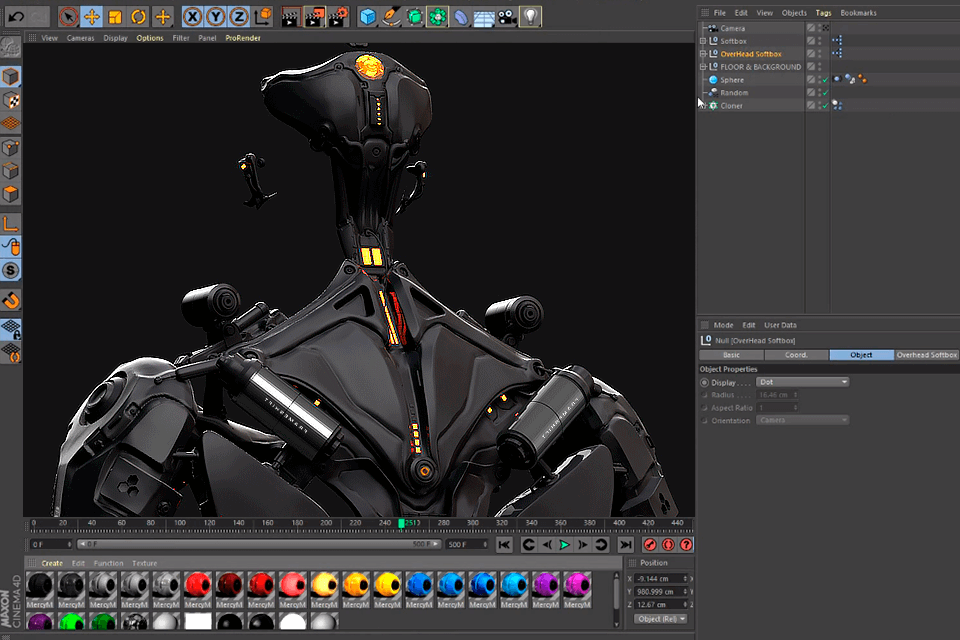
Task: Click the Position X input field
Action: click(661, 579)
